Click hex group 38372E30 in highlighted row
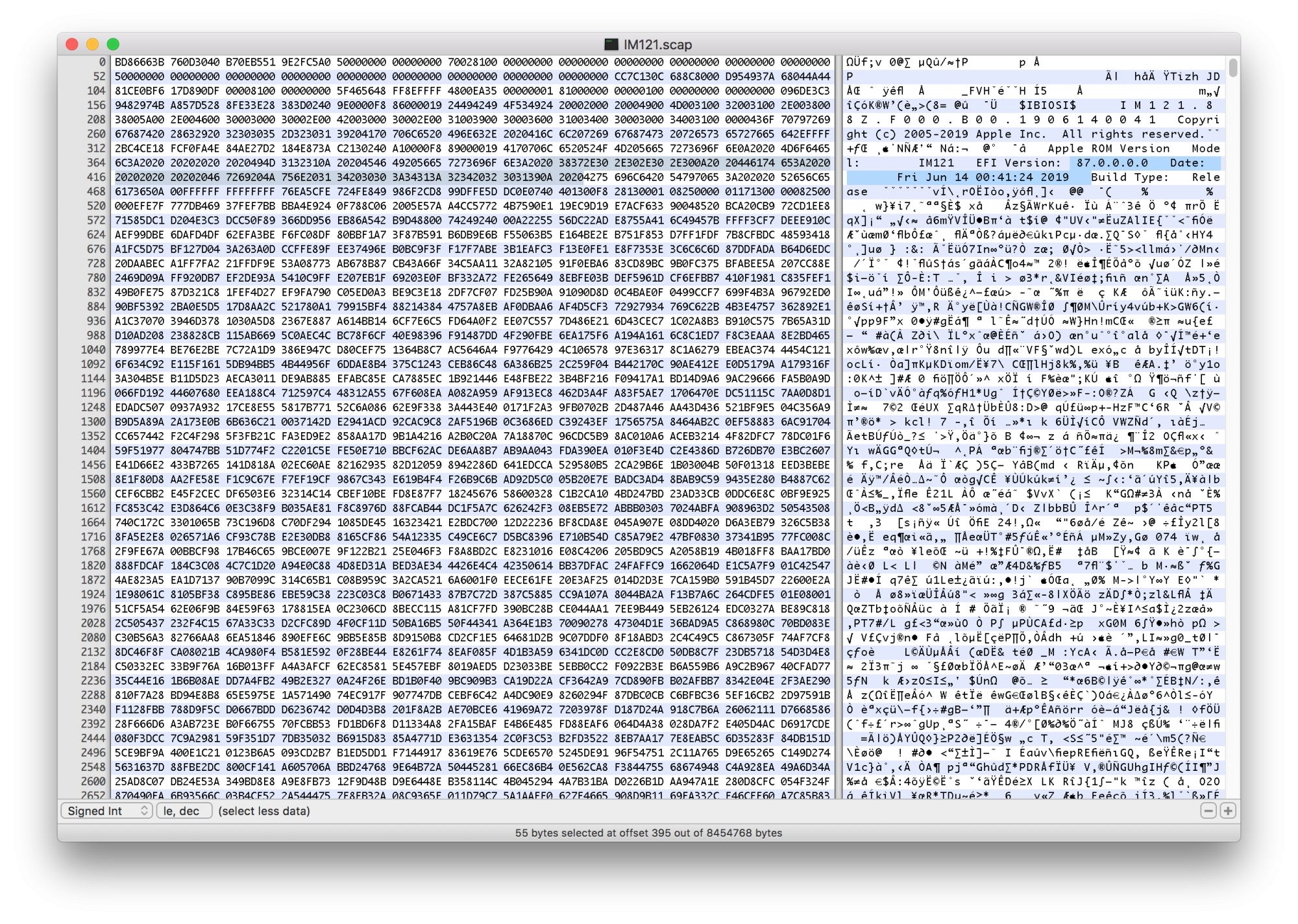This screenshot has height=924, width=1298. (583, 163)
